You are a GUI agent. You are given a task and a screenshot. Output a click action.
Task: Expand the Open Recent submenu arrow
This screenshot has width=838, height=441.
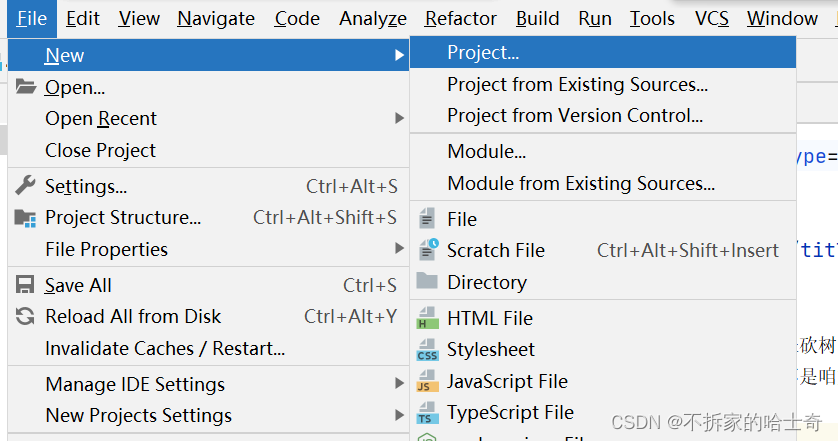[x=399, y=118]
